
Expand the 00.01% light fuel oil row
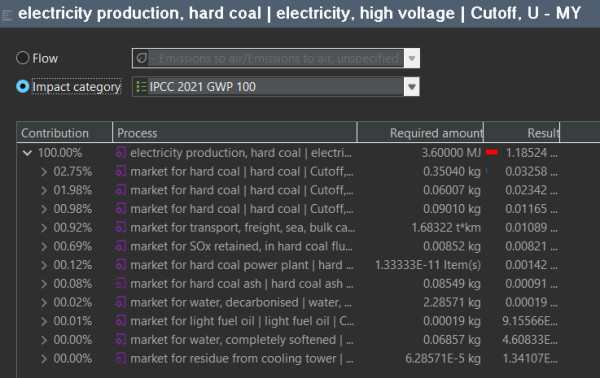coord(44,321)
